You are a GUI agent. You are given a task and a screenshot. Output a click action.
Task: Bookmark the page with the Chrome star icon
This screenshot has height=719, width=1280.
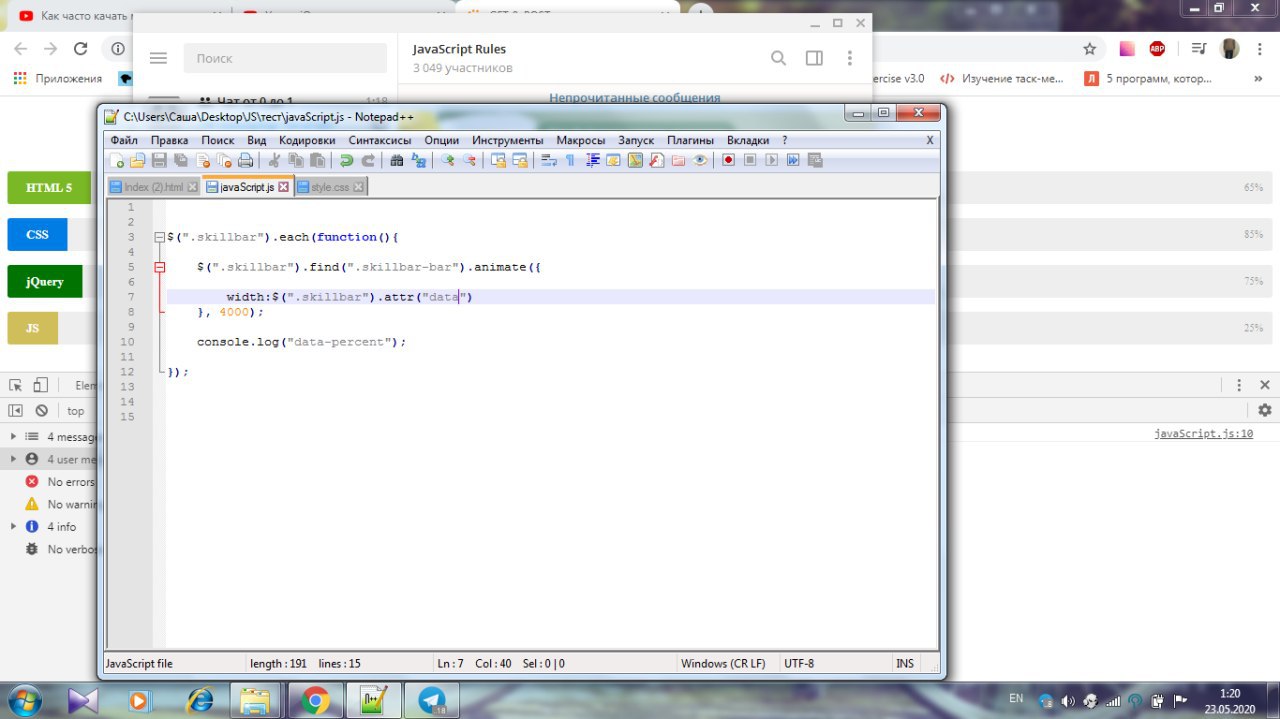pyautogui.click(x=1089, y=48)
